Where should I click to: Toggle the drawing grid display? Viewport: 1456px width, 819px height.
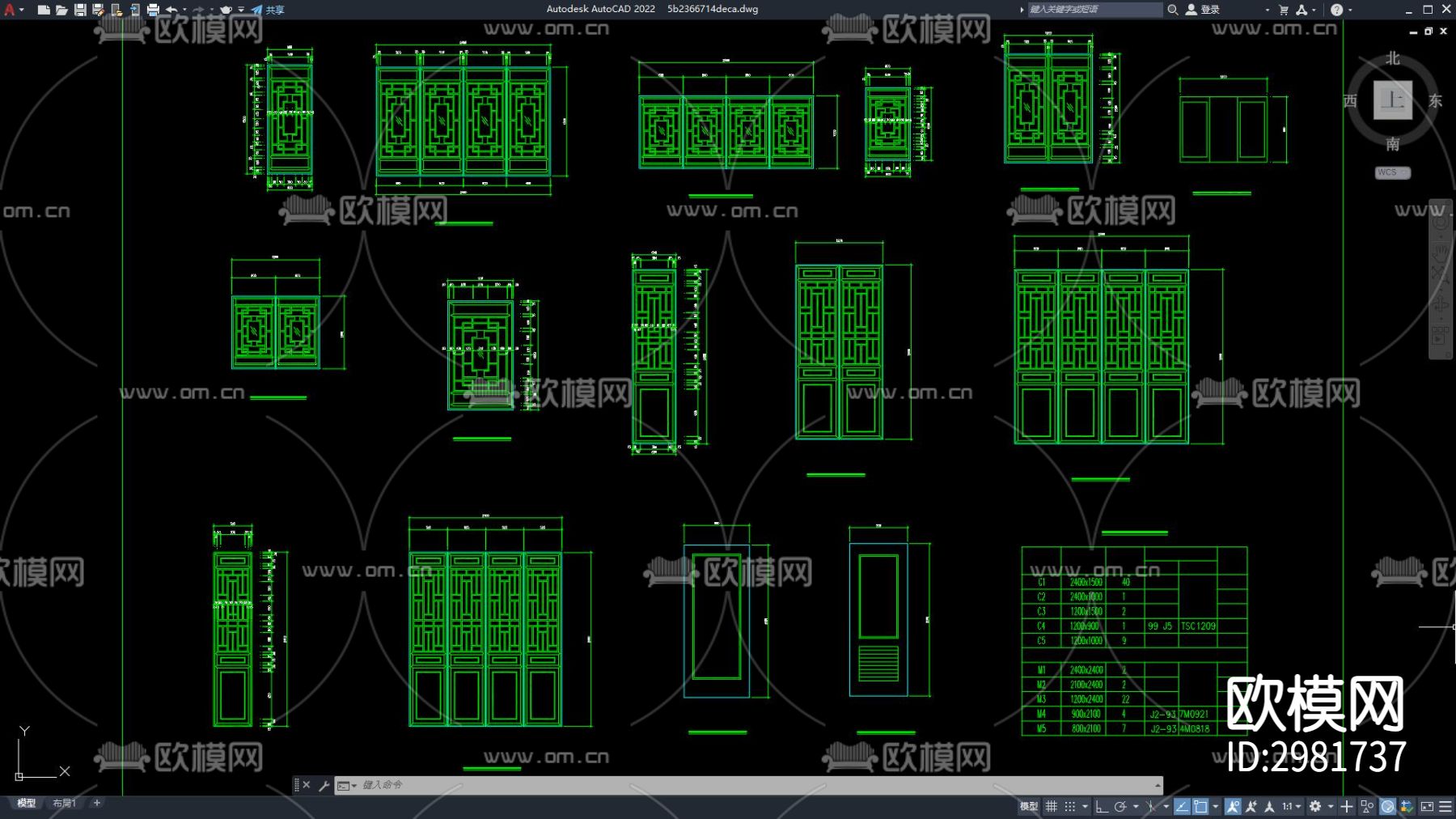pos(1052,806)
